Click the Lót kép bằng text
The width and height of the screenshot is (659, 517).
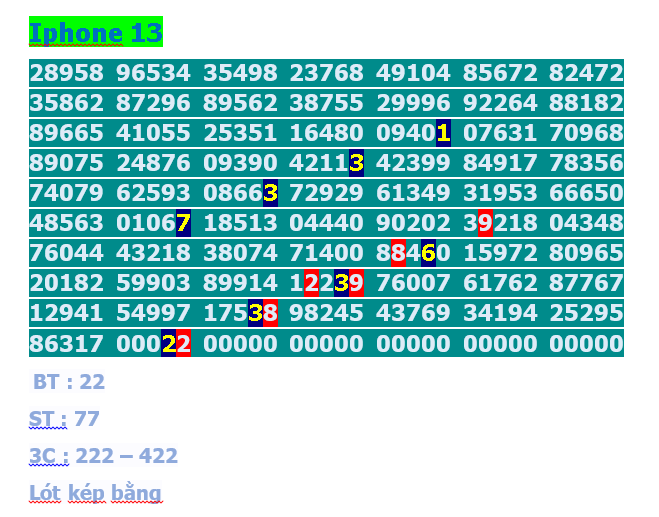coord(95,492)
